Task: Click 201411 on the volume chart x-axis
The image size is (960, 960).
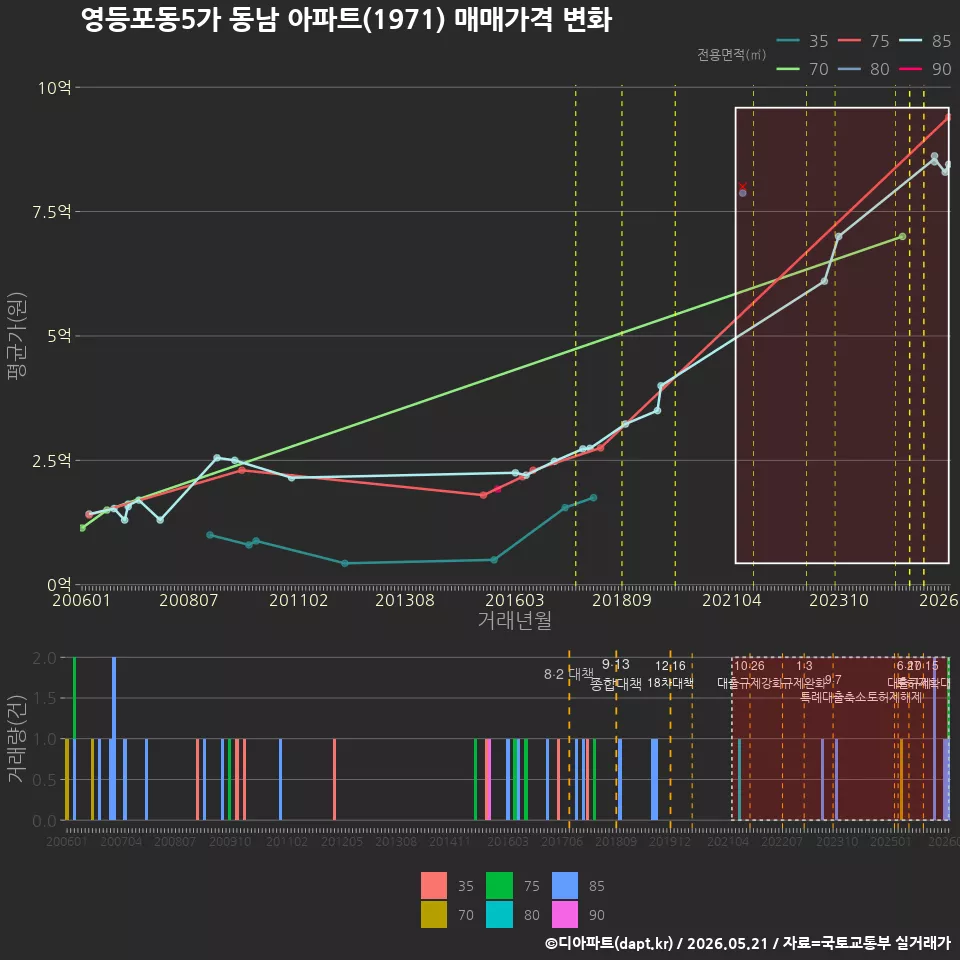Action: pyautogui.click(x=450, y=842)
